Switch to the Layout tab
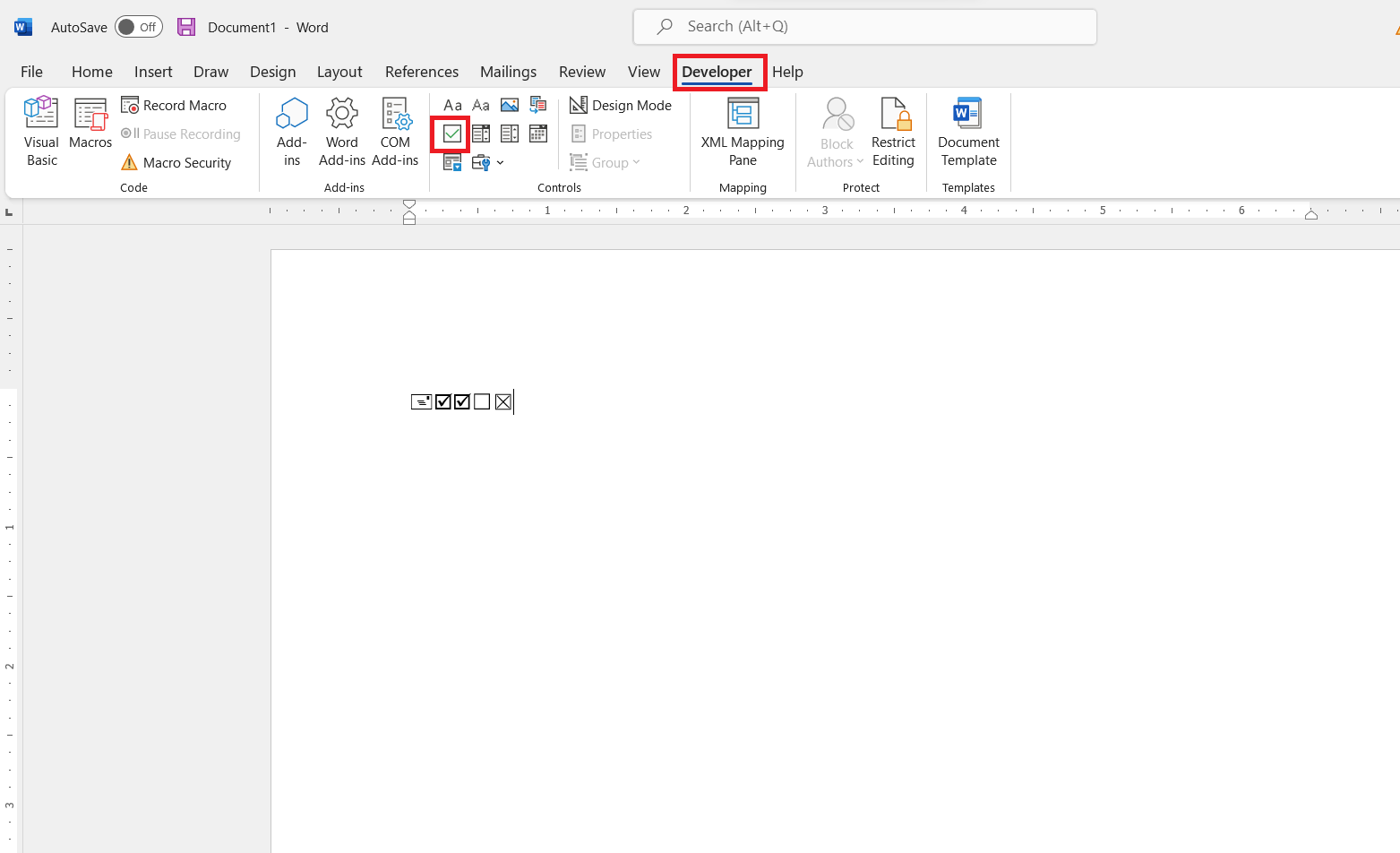The height and width of the screenshot is (853, 1400). [339, 72]
